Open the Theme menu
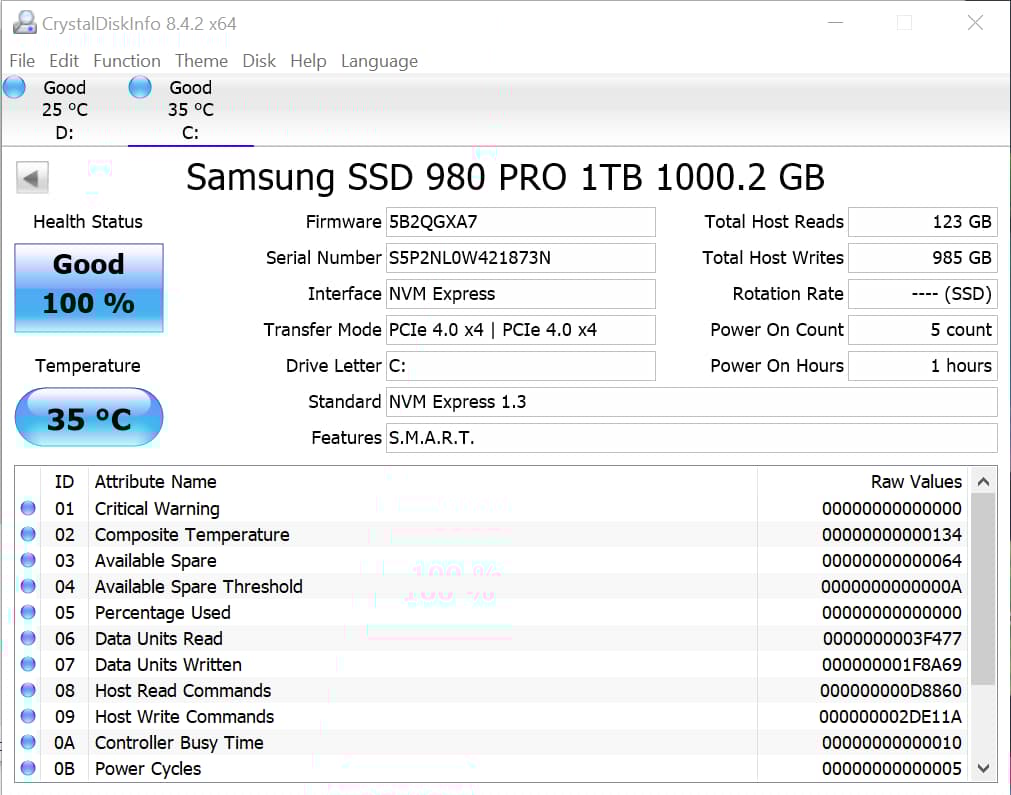The width and height of the screenshot is (1011, 795). (x=201, y=61)
